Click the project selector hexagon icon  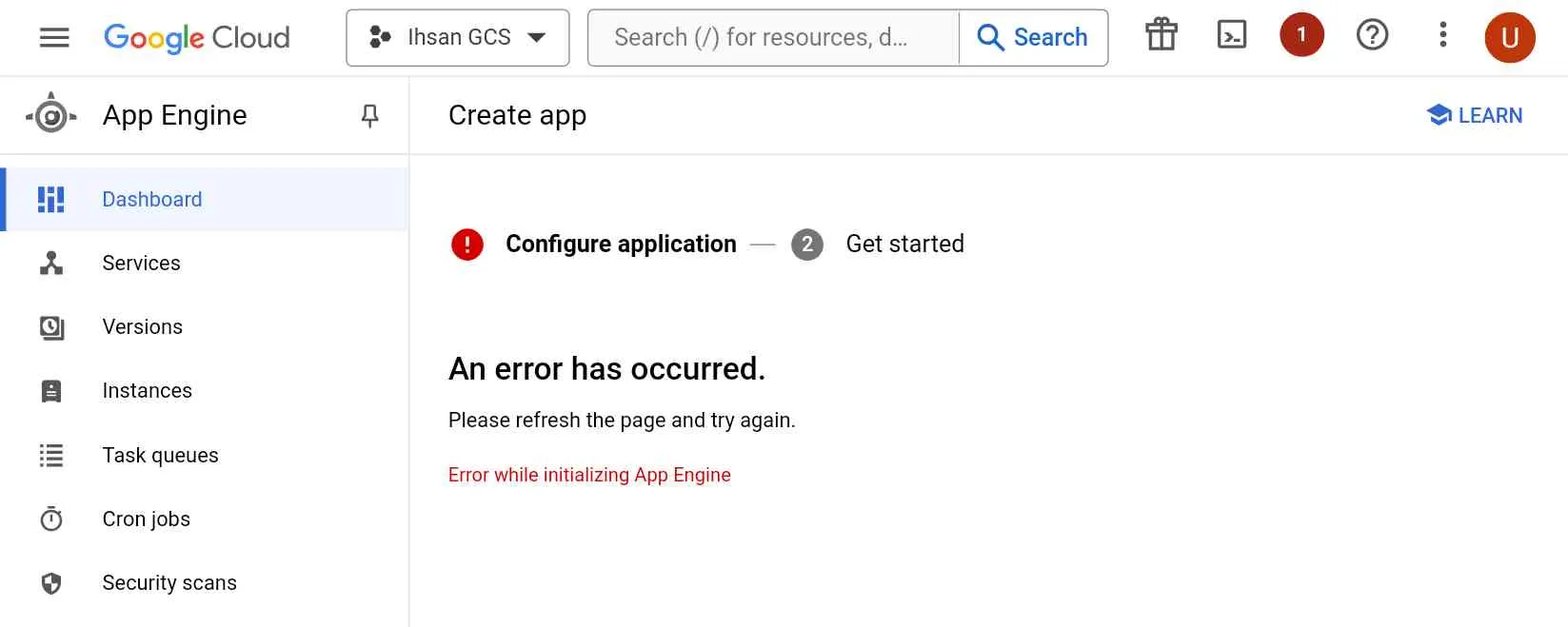[x=380, y=37]
